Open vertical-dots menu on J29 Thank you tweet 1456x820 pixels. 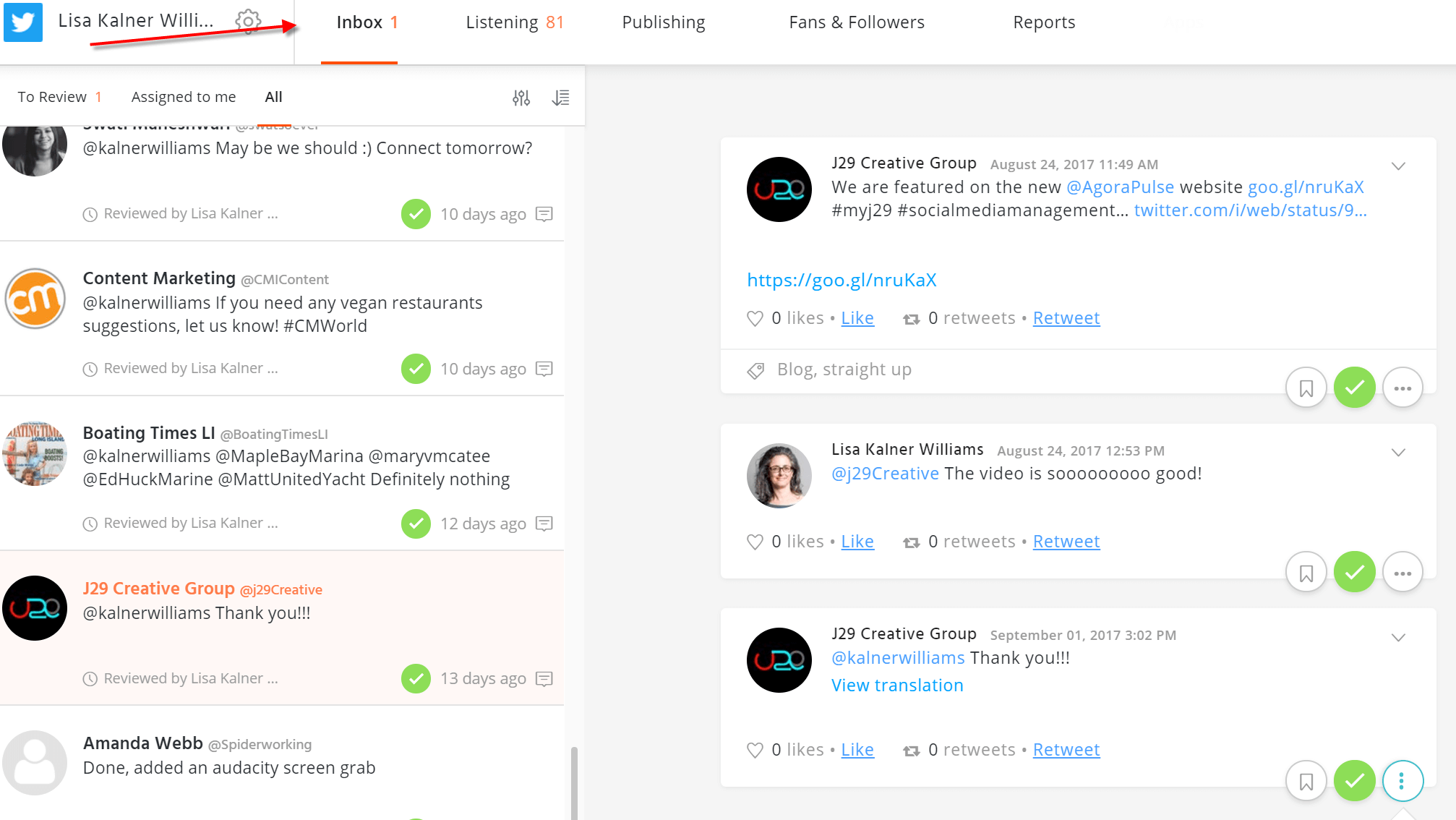point(1403,781)
